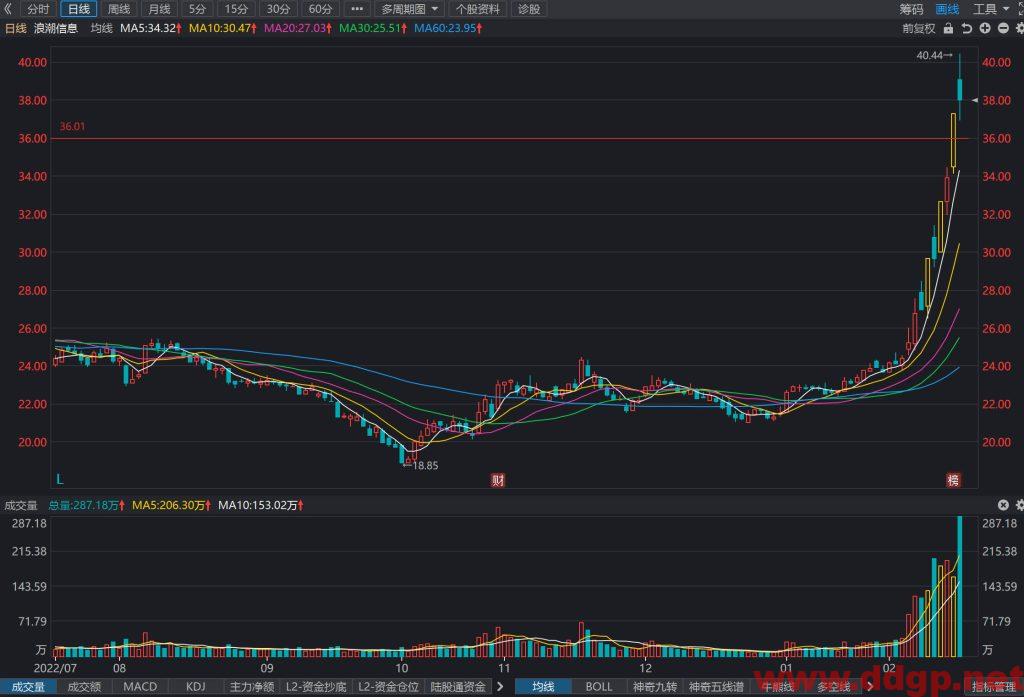
Task: Open 指标管理 indicator management
Action: (993, 687)
